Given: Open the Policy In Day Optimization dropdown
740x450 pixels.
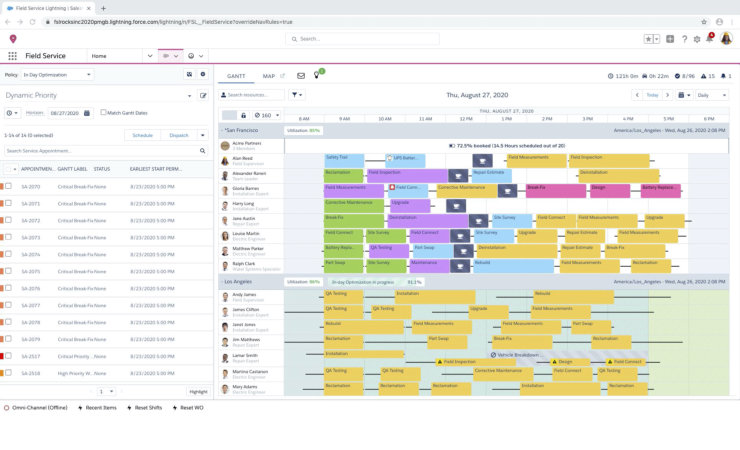Looking at the screenshot, I should point(57,75).
